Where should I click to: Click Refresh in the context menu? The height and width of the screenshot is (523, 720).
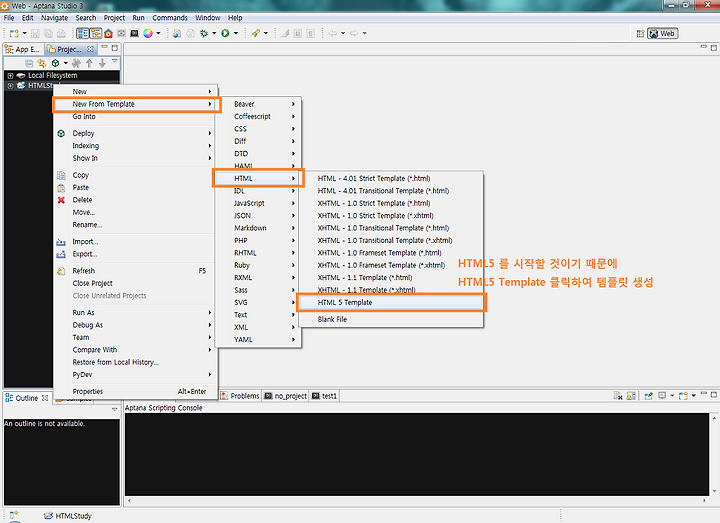134,271
